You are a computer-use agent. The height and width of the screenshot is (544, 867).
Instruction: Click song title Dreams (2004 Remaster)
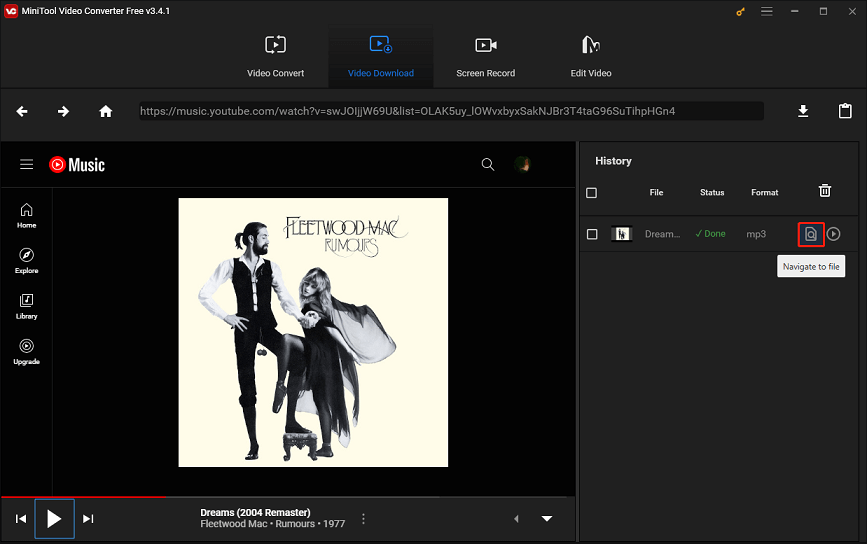click(255, 512)
